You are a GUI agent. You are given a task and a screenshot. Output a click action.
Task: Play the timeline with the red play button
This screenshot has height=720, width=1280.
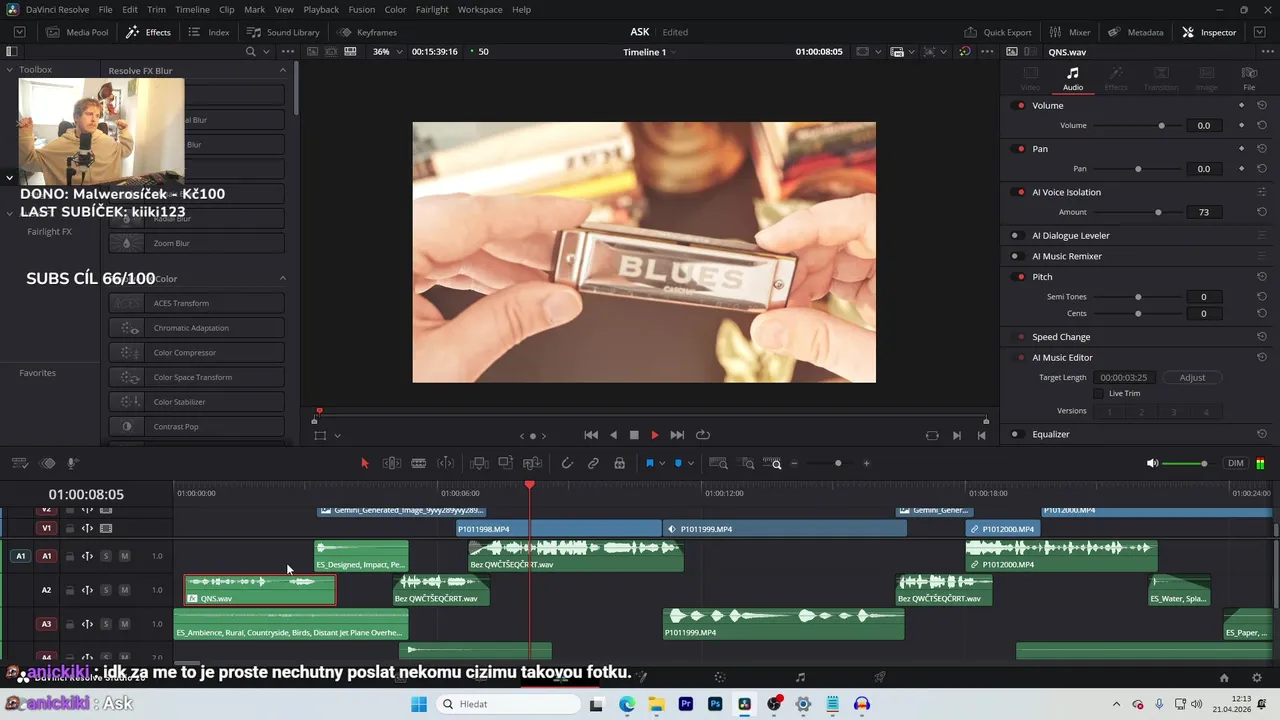click(655, 435)
